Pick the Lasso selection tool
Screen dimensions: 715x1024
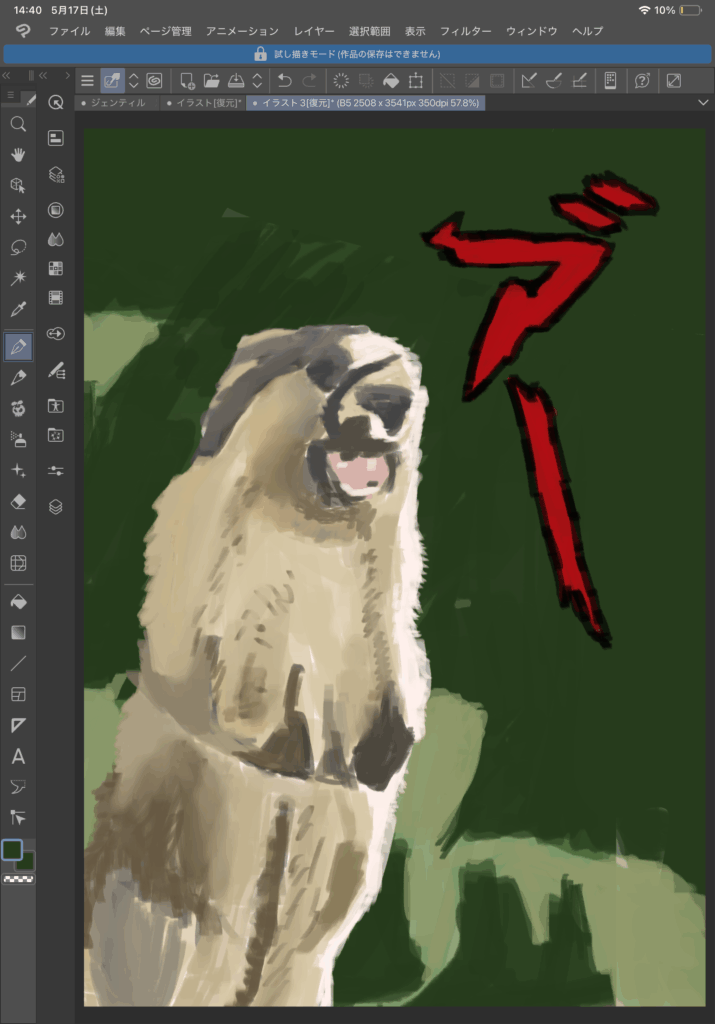tap(18, 247)
